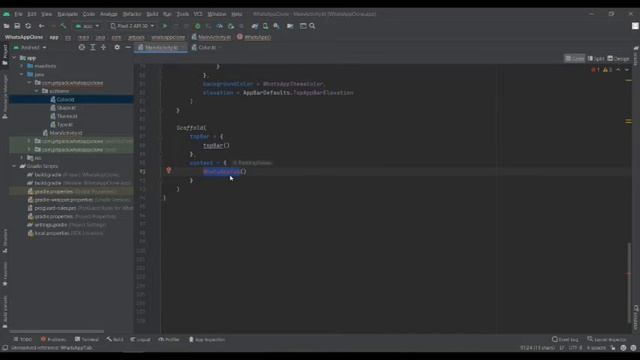This screenshot has height=360, width=640.
Task: Open the project panel settings gear
Action: click(x=117, y=47)
